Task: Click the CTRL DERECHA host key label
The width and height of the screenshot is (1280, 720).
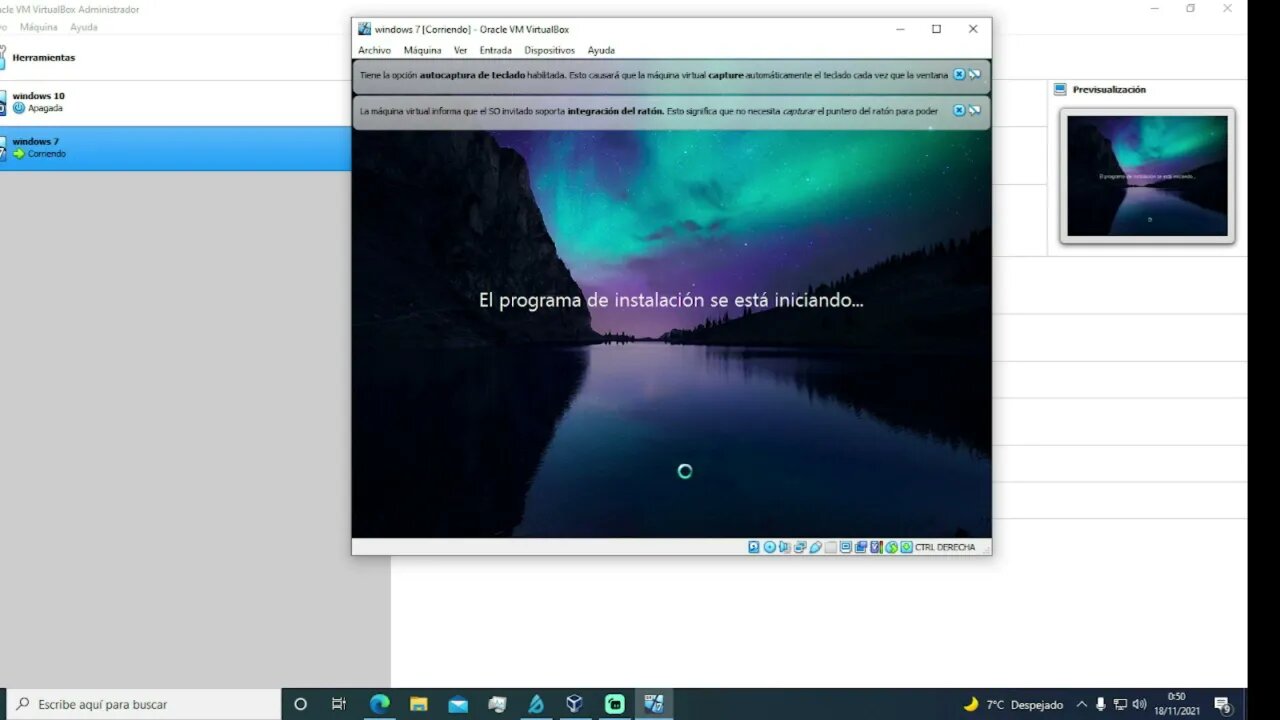Action: pos(945,547)
